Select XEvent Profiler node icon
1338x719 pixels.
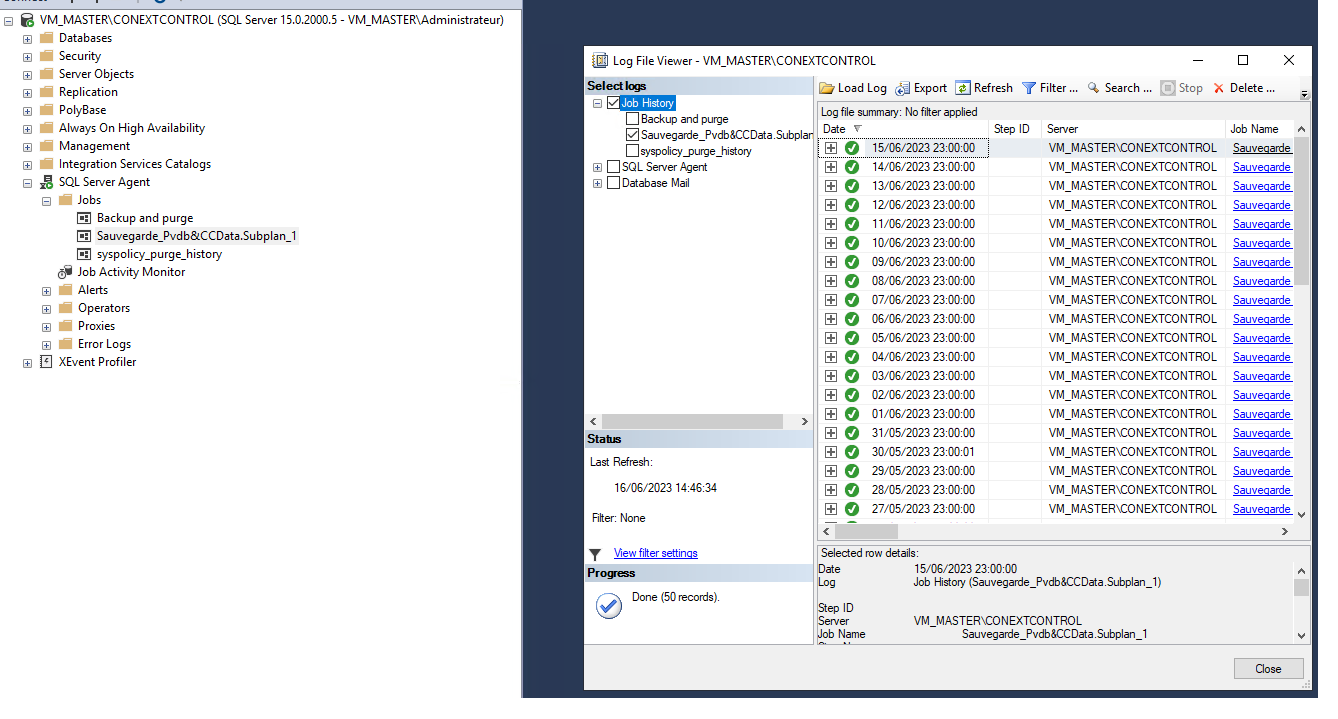(x=46, y=362)
